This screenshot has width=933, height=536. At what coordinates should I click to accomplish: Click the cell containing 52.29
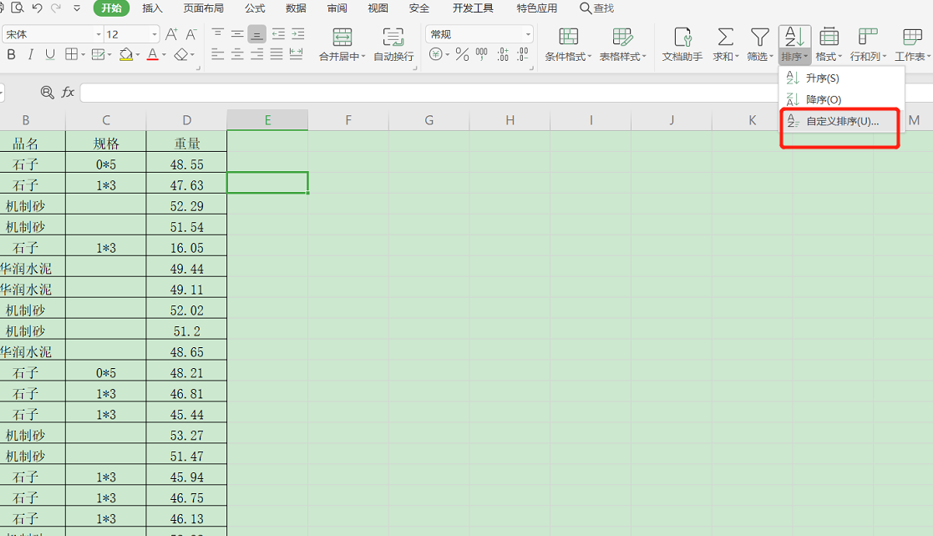(186, 206)
